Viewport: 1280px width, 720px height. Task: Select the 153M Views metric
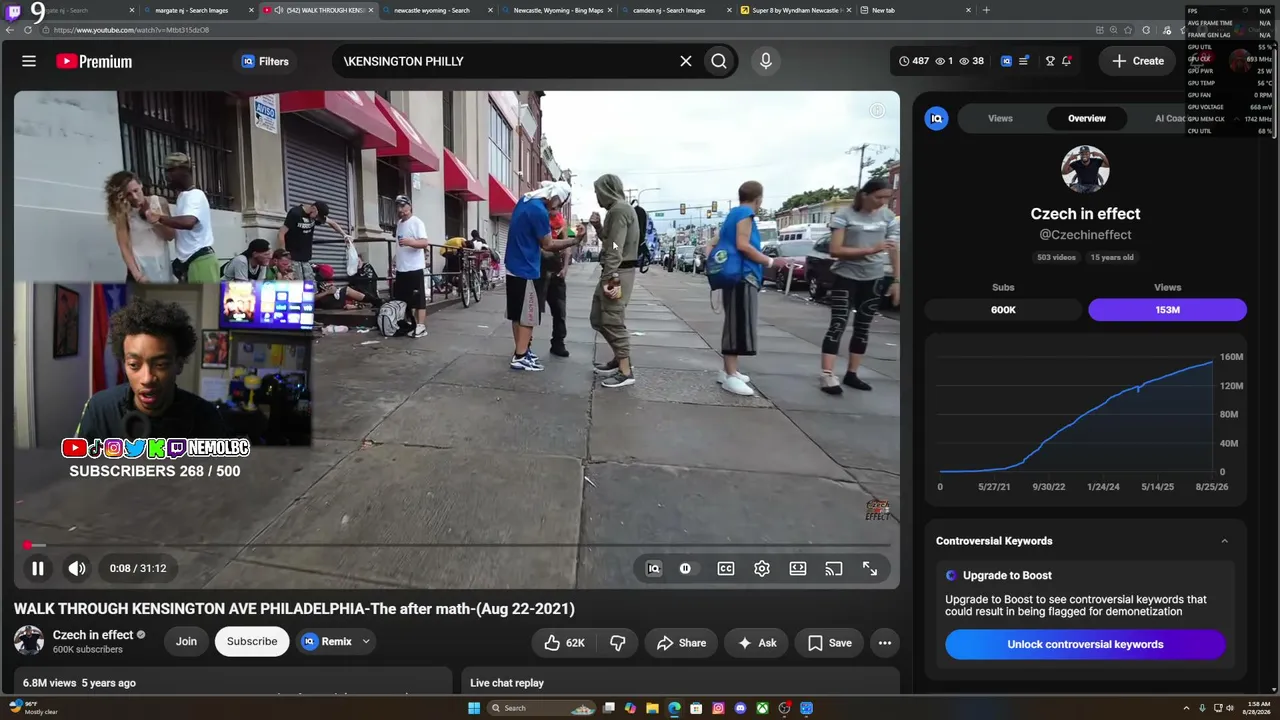1167,310
